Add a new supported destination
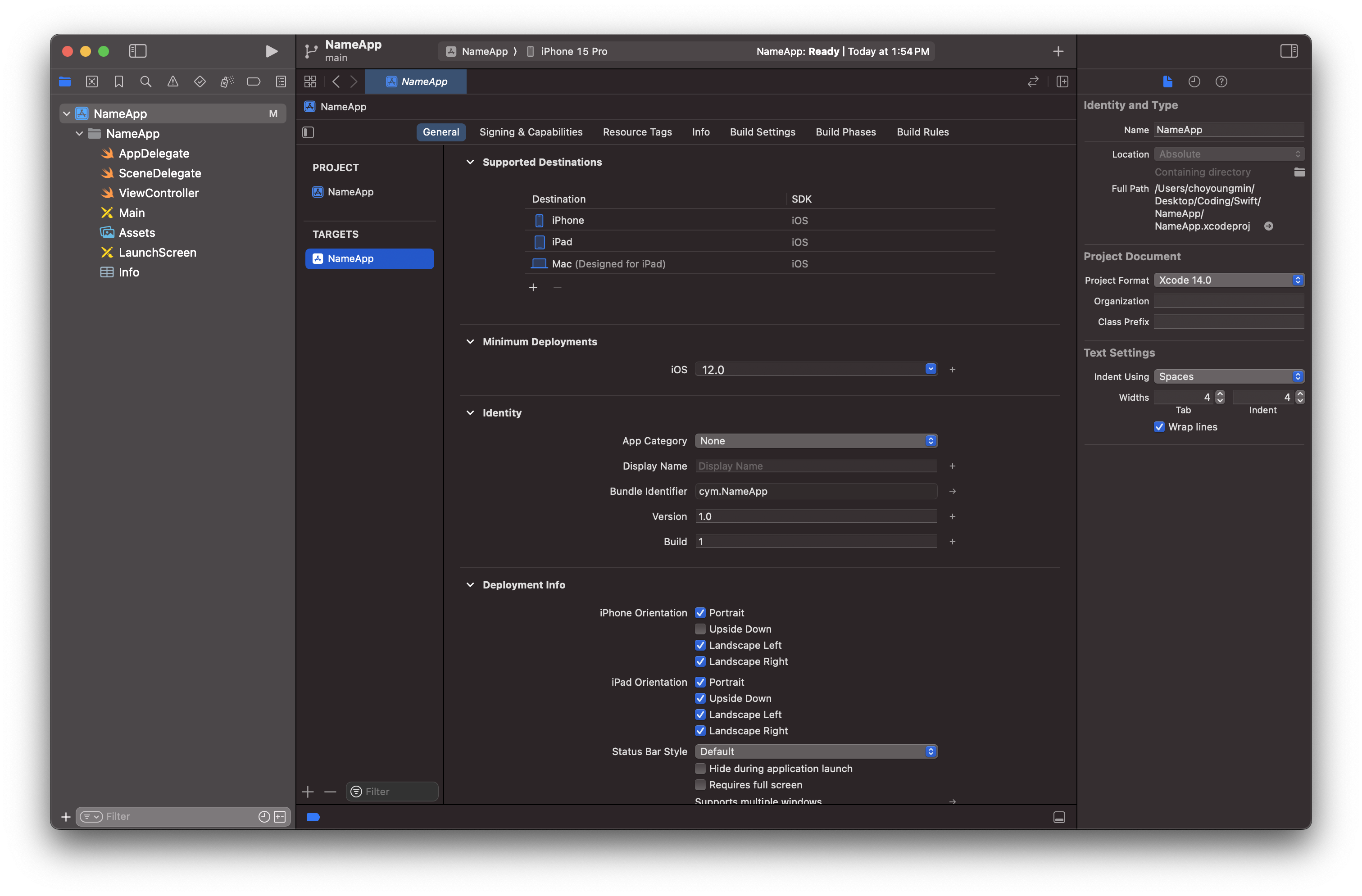The height and width of the screenshot is (896, 1362). [x=533, y=287]
